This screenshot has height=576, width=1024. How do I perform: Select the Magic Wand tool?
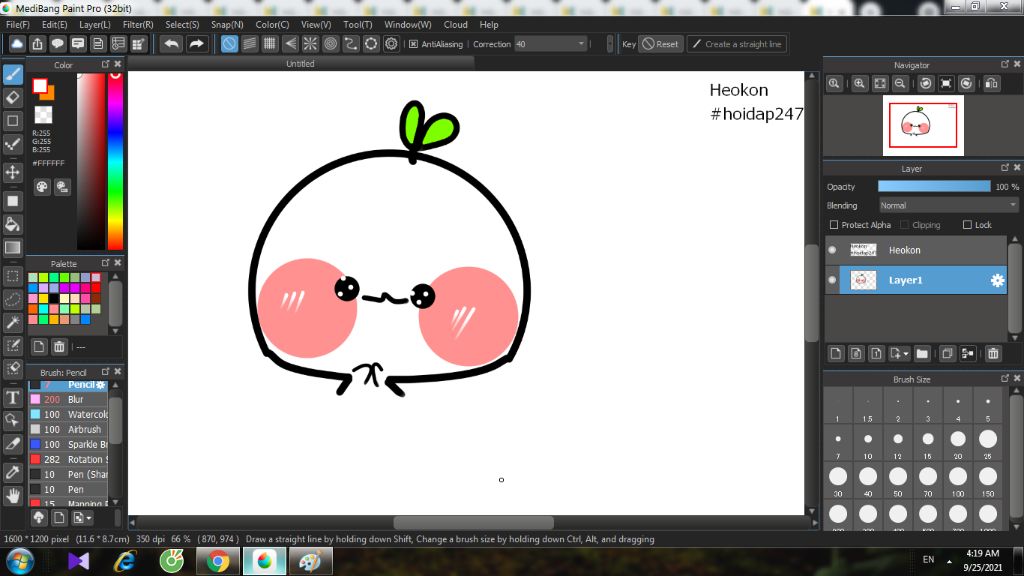[12, 322]
